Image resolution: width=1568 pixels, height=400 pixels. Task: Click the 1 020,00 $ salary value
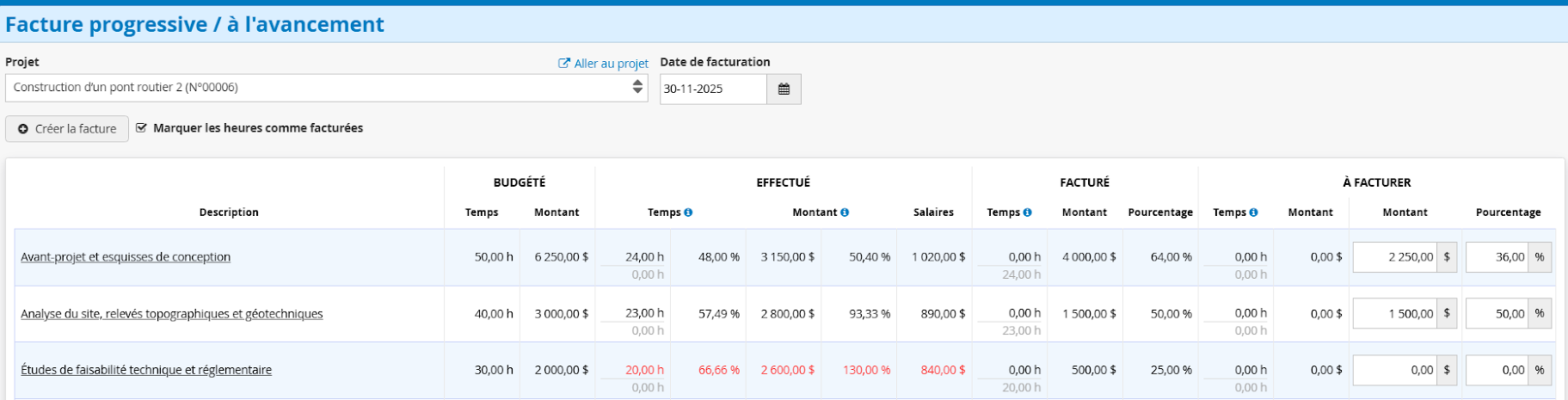tap(938, 257)
